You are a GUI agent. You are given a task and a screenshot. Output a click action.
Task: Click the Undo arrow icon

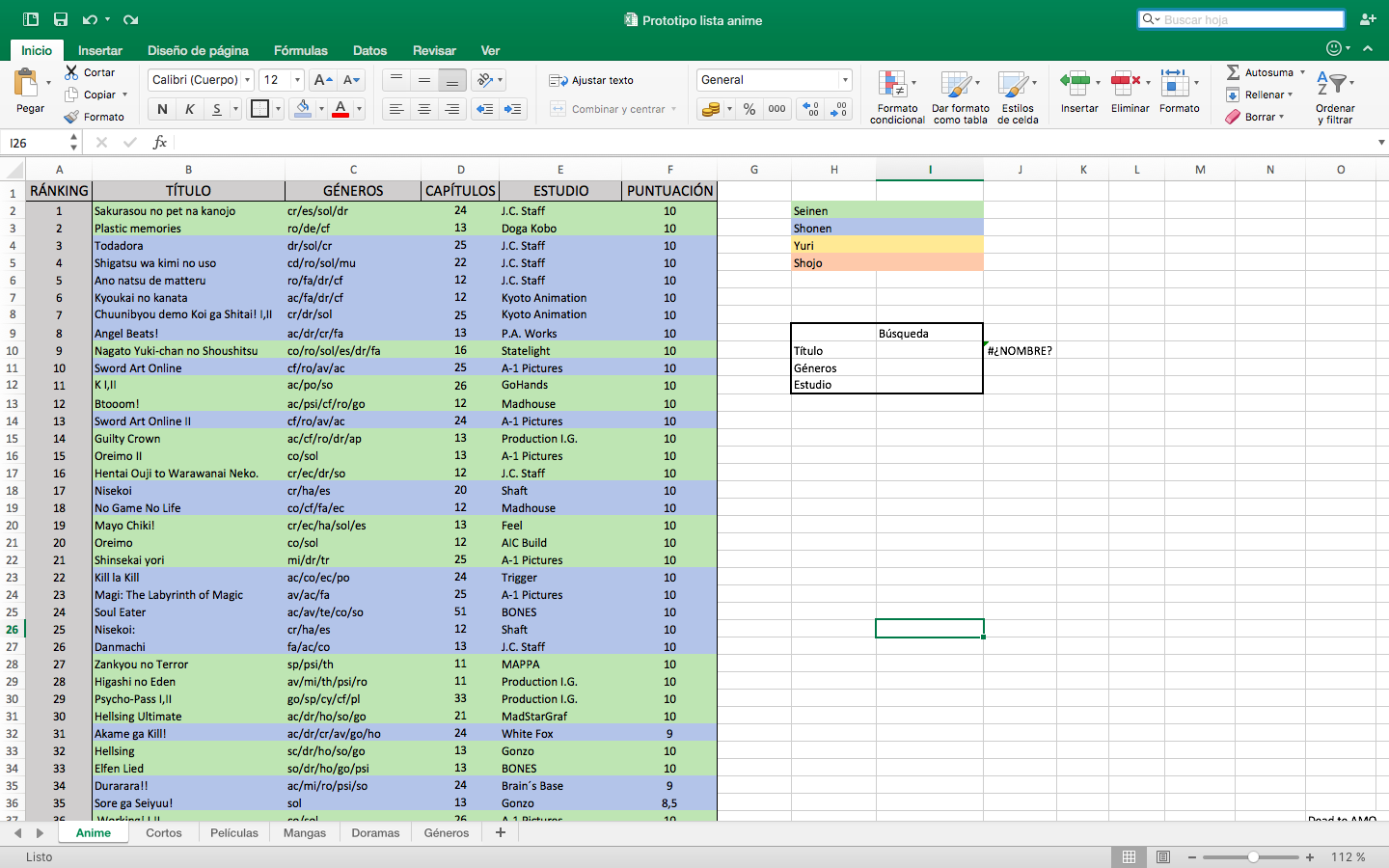(90, 19)
